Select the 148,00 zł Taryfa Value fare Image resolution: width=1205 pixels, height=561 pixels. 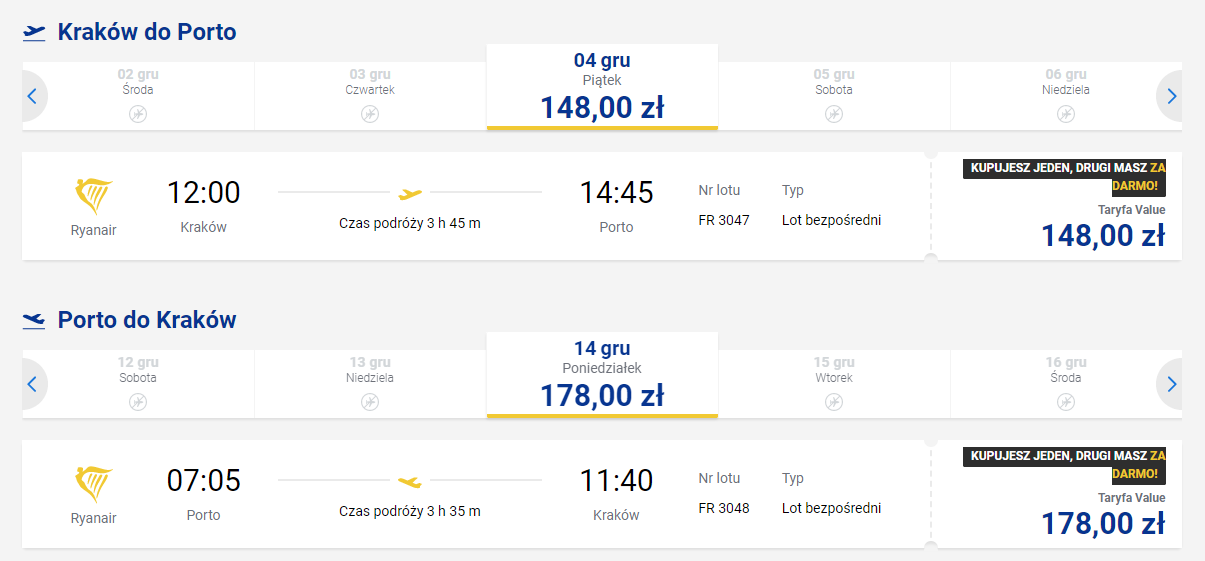[1102, 235]
